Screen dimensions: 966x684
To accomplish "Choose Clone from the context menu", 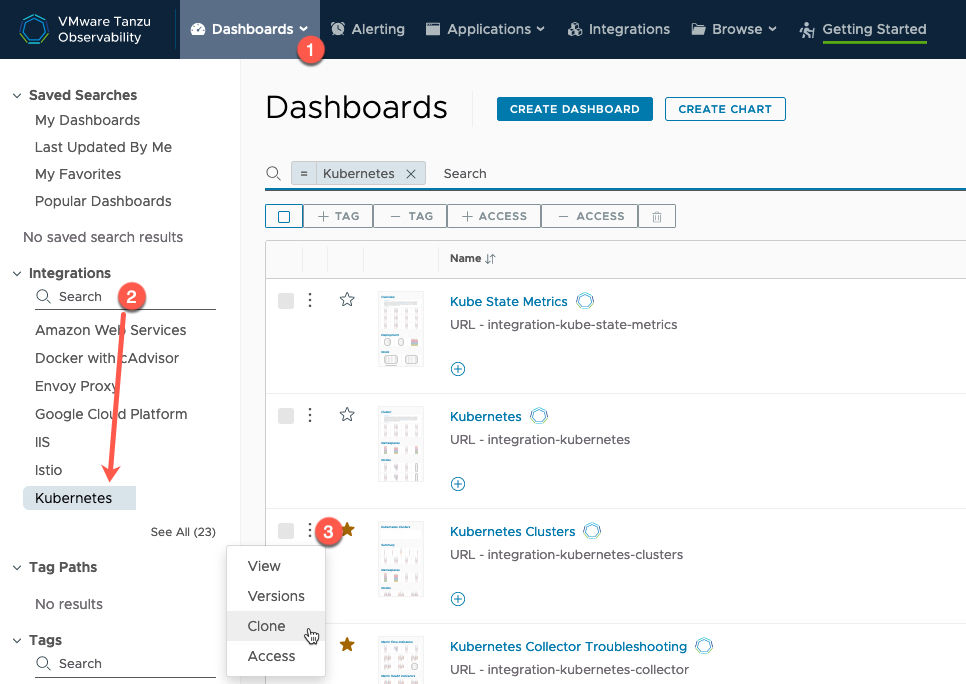I will (x=276, y=626).
